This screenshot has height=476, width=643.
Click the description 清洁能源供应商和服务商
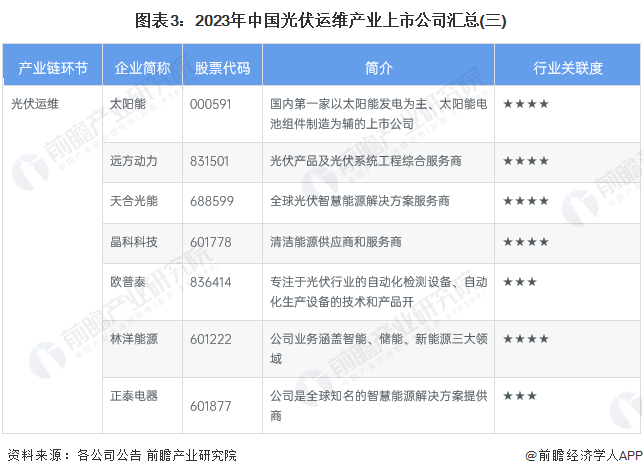[x=335, y=242]
